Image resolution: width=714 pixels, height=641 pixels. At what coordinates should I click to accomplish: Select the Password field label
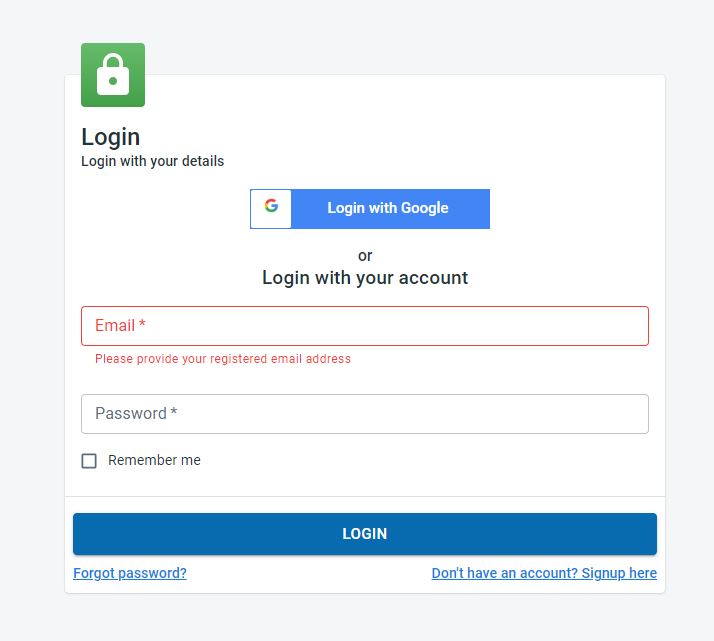pos(131,414)
